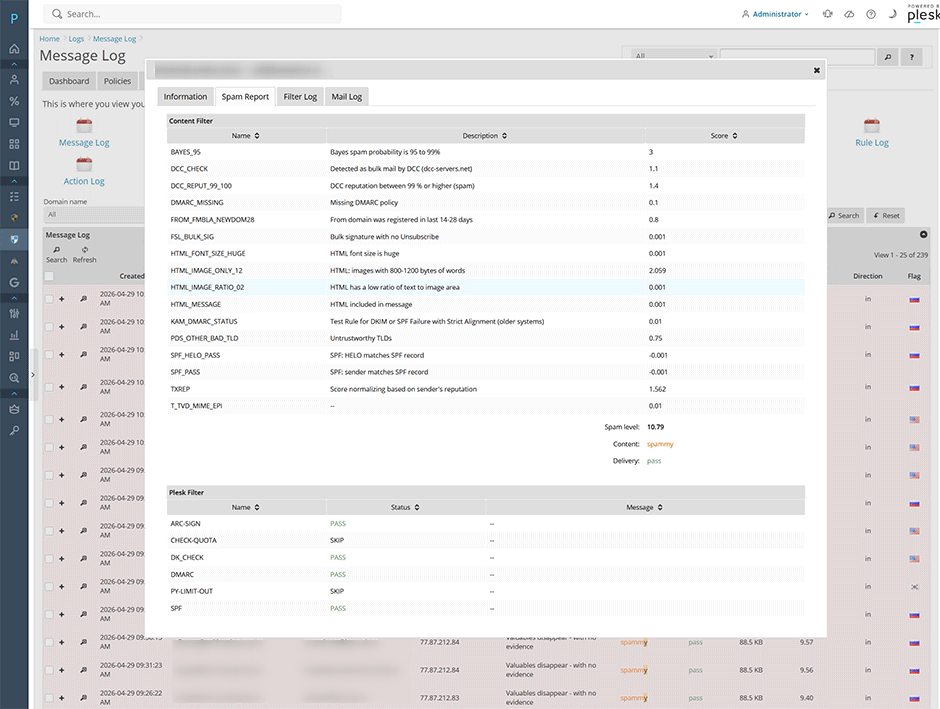Check the fourth message row checkbox
This screenshot has width=940, height=709.
tap(49, 387)
